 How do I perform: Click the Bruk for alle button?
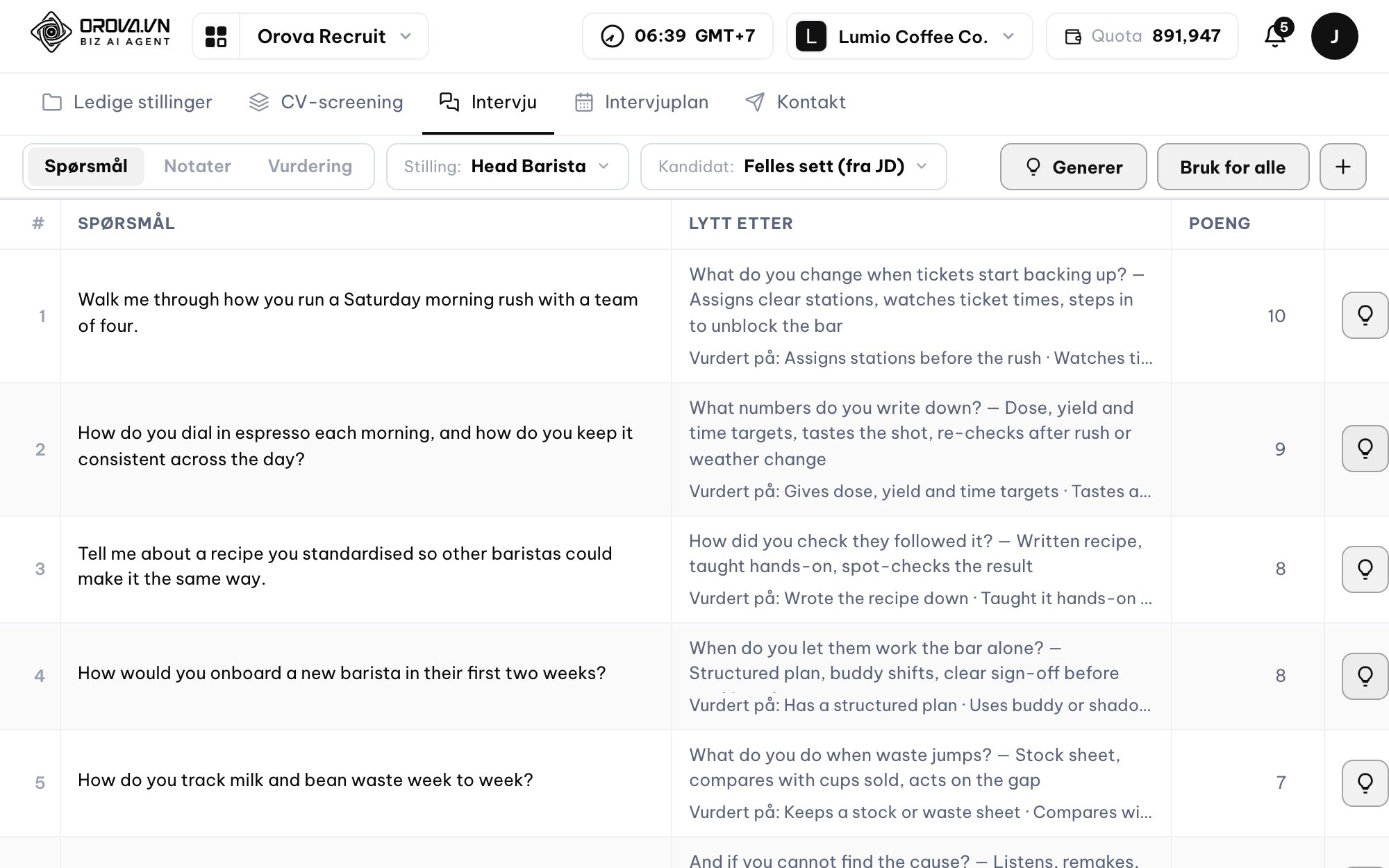click(1233, 167)
